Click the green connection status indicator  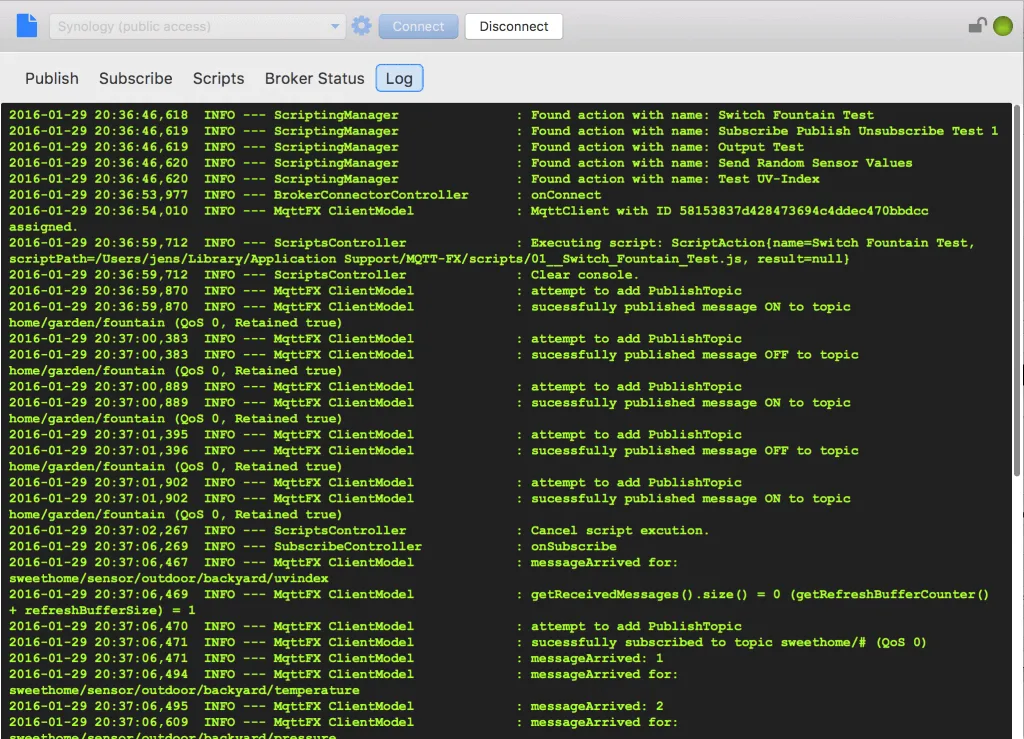1002,26
